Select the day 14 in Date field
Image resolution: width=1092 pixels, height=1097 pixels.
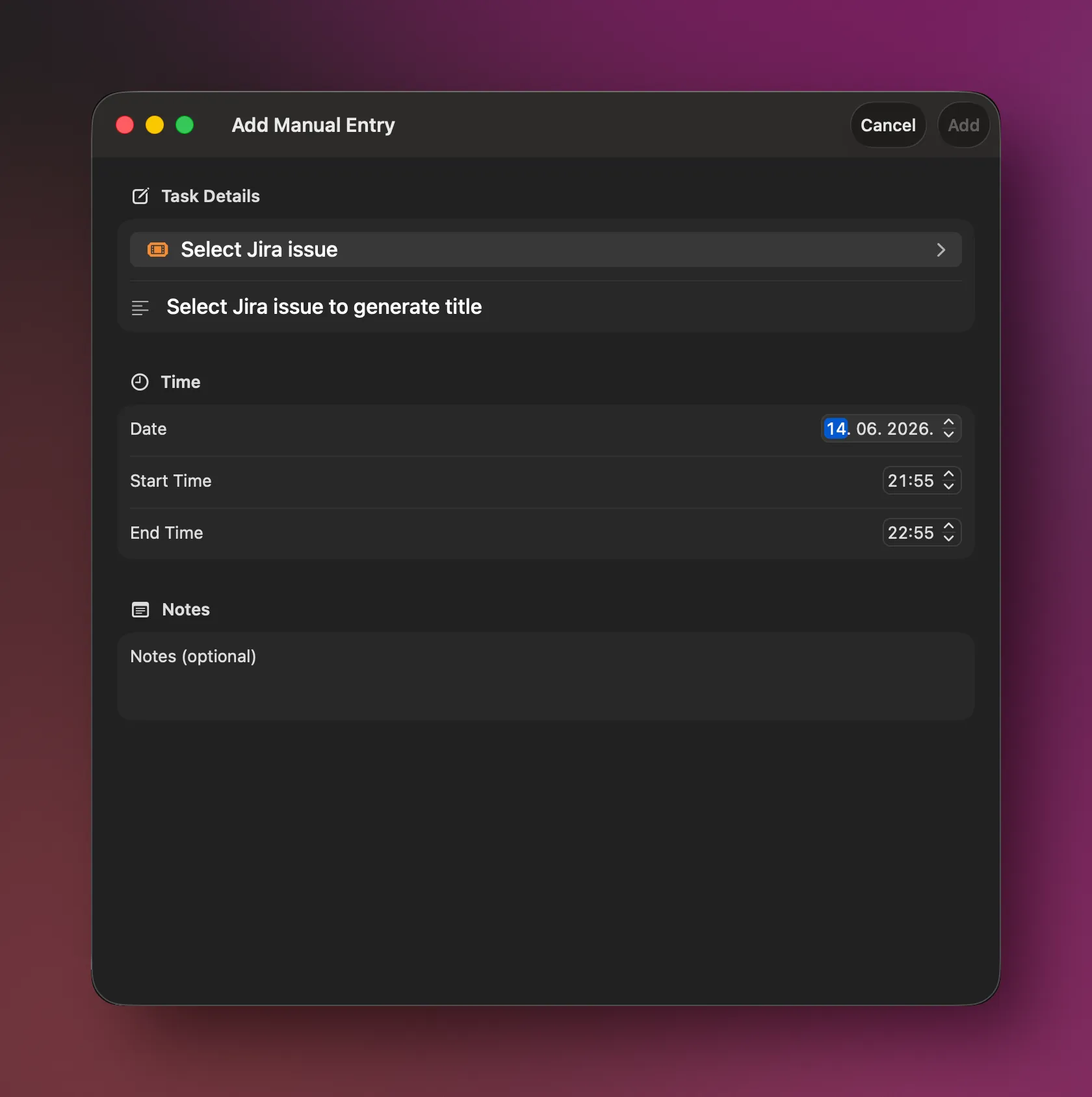click(x=836, y=428)
